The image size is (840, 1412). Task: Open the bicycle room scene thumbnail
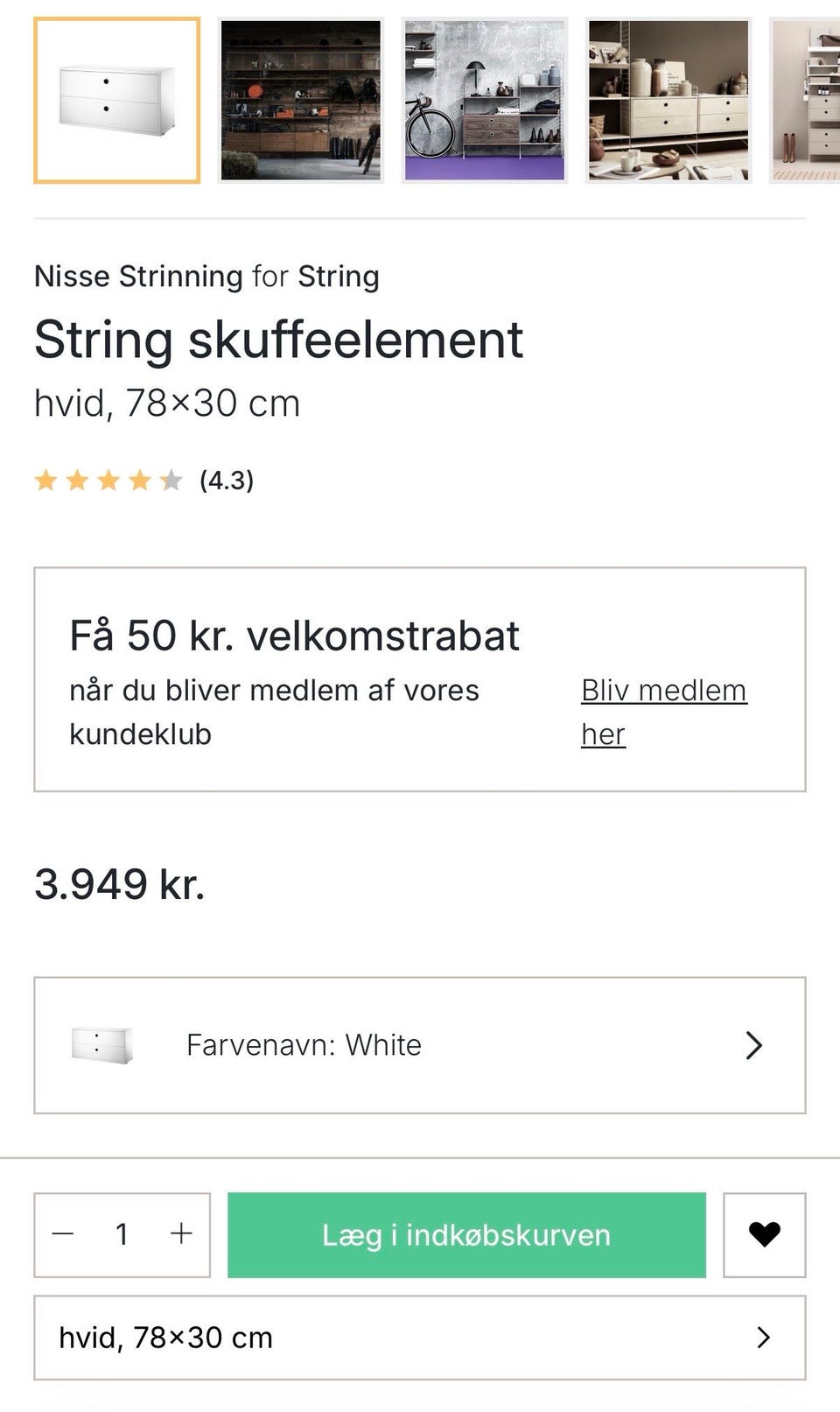(x=485, y=101)
